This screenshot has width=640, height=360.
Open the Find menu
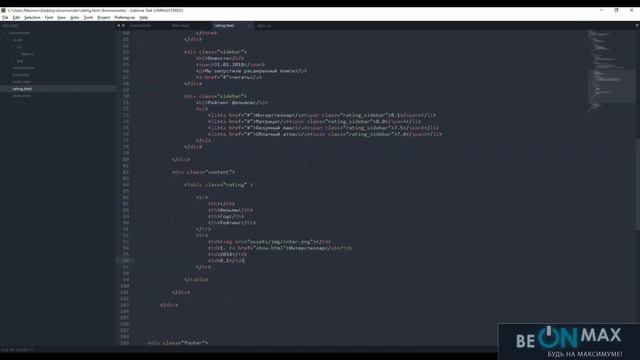point(49,18)
